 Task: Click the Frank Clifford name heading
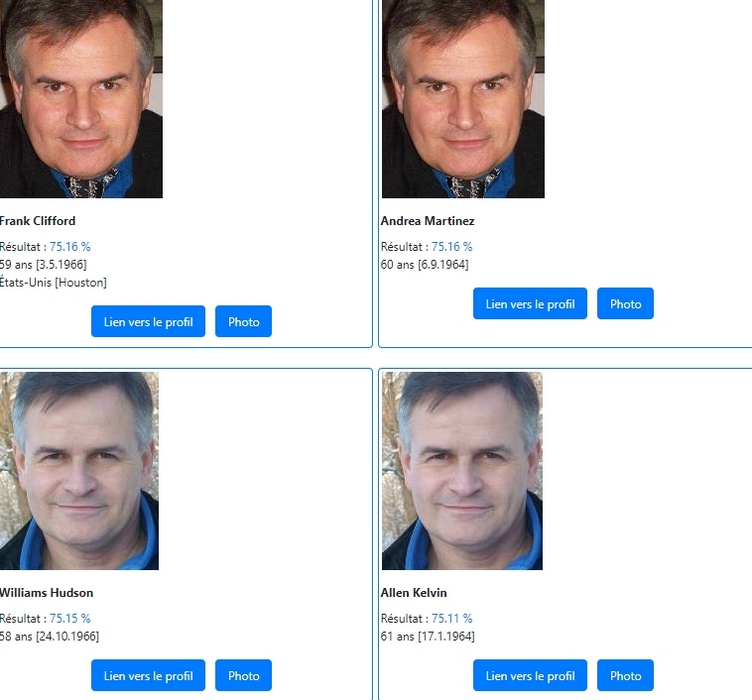[37, 221]
